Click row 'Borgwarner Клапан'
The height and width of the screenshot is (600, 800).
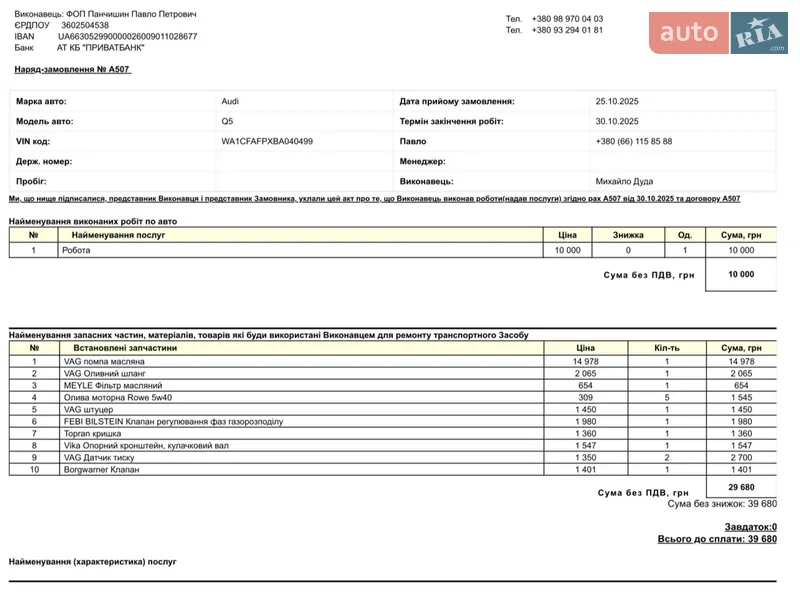tap(393, 469)
